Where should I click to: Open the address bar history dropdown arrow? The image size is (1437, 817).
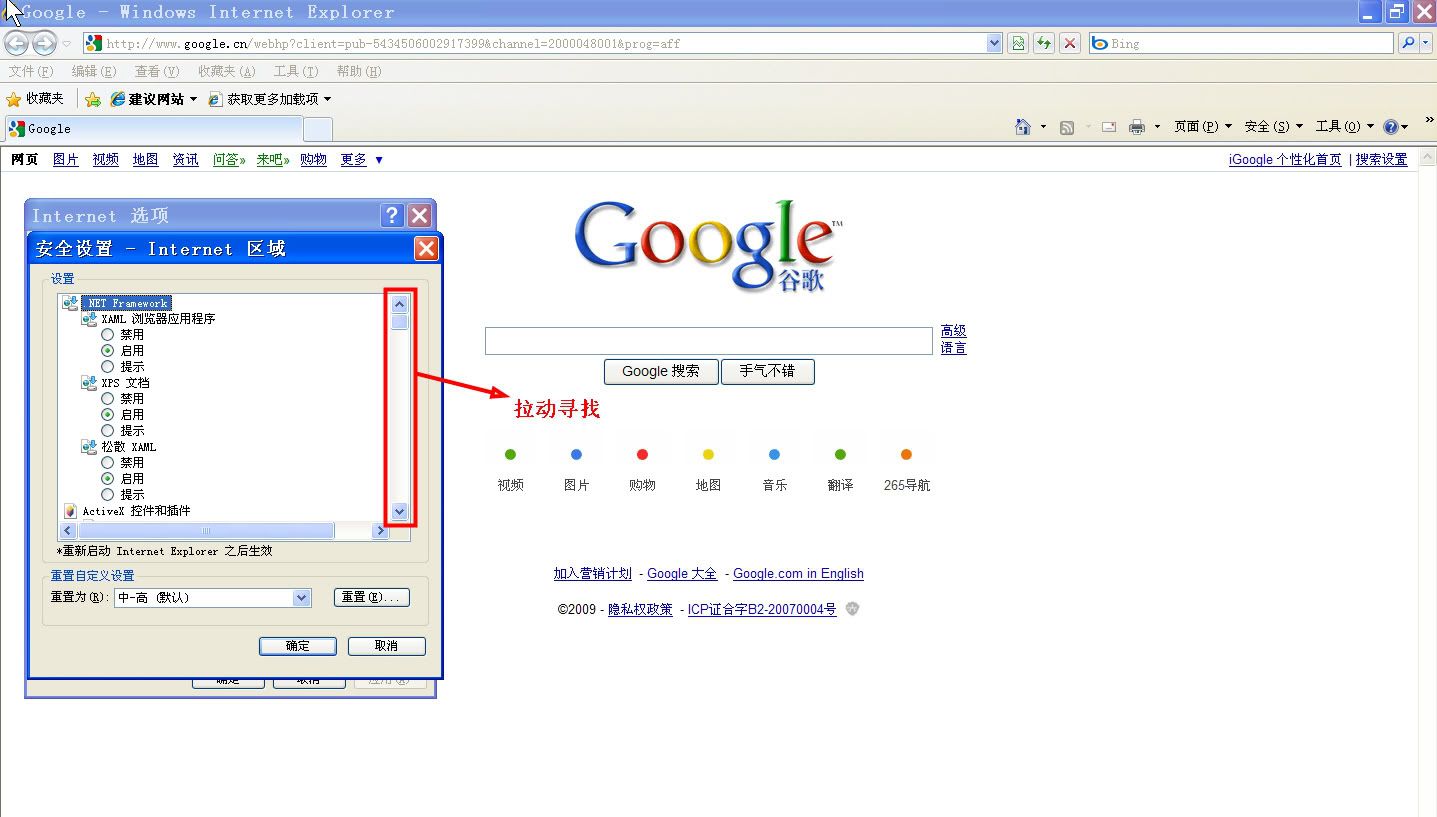coord(994,43)
